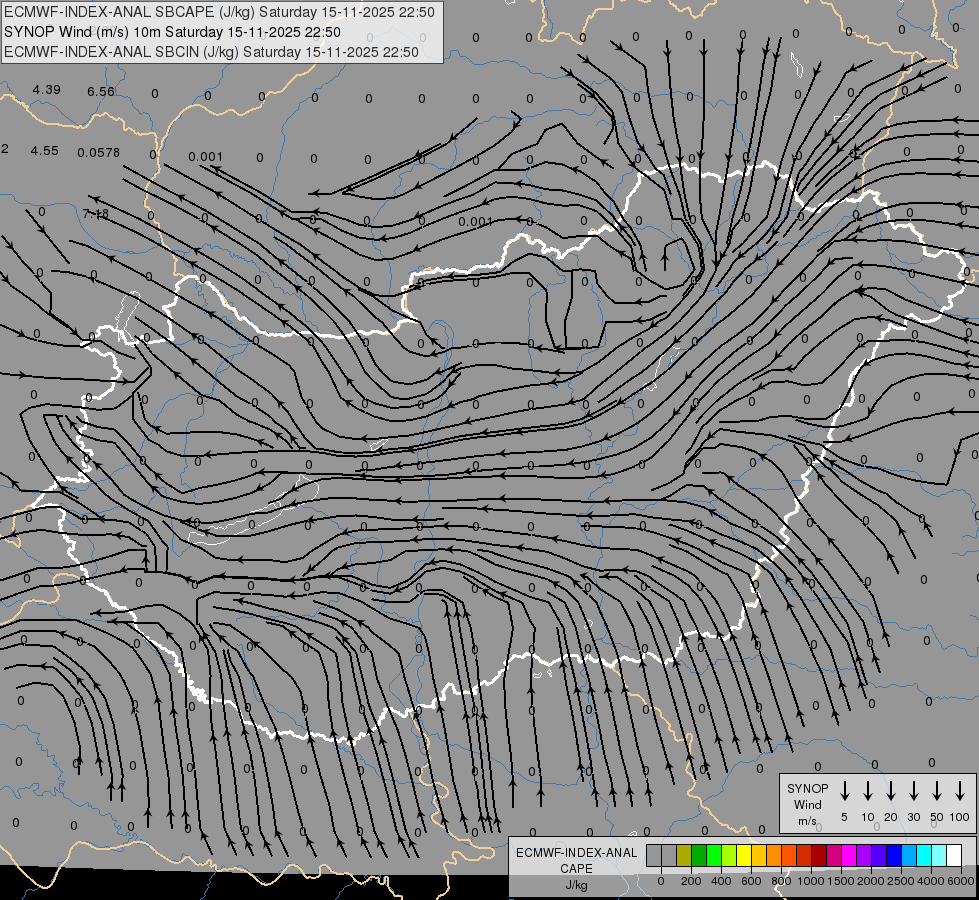The width and height of the screenshot is (979, 900).
Task: Click the 0.0578 CAPE value on map
Action: point(99,152)
